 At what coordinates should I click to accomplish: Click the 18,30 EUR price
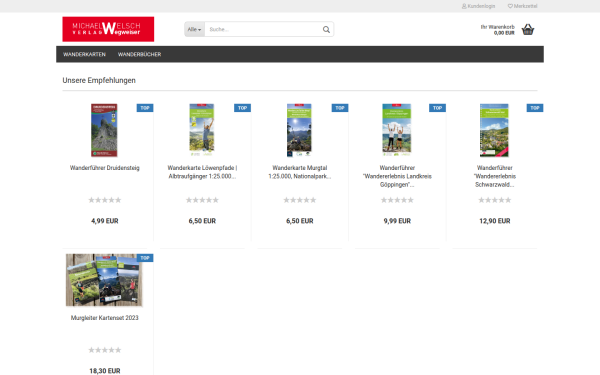[104, 371]
